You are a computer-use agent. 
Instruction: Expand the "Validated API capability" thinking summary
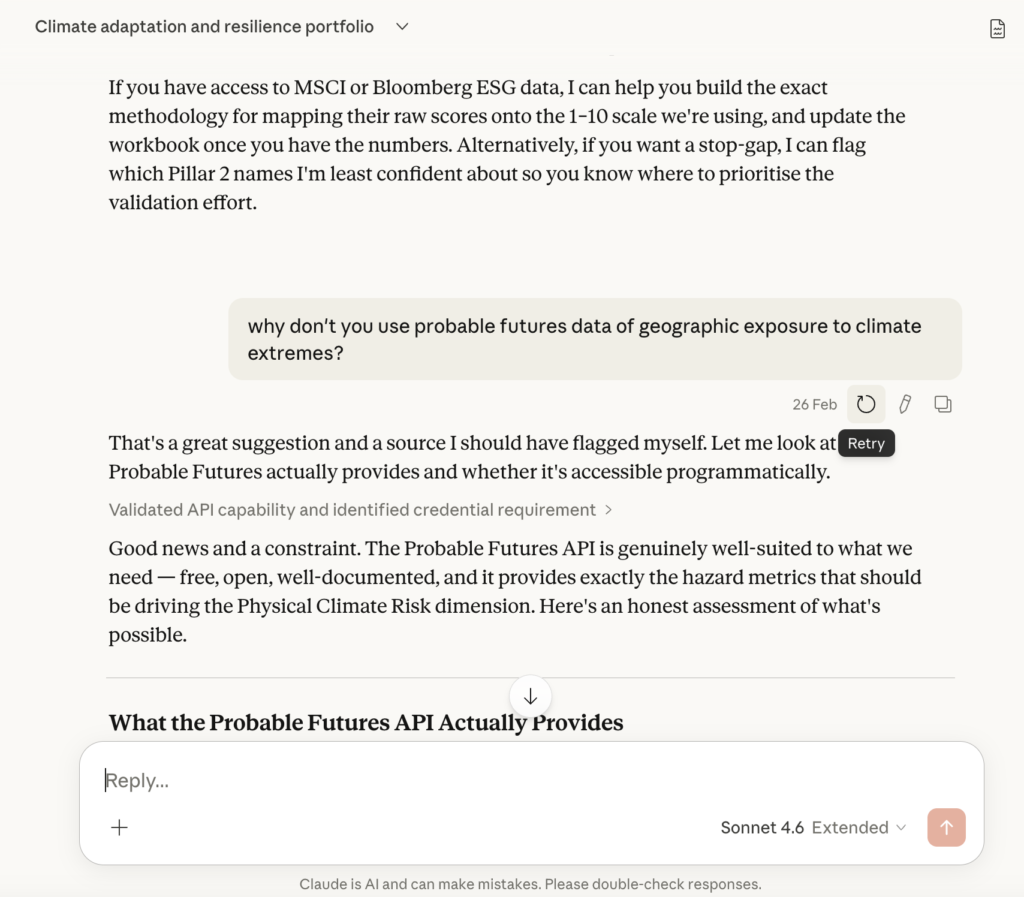coord(360,510)
